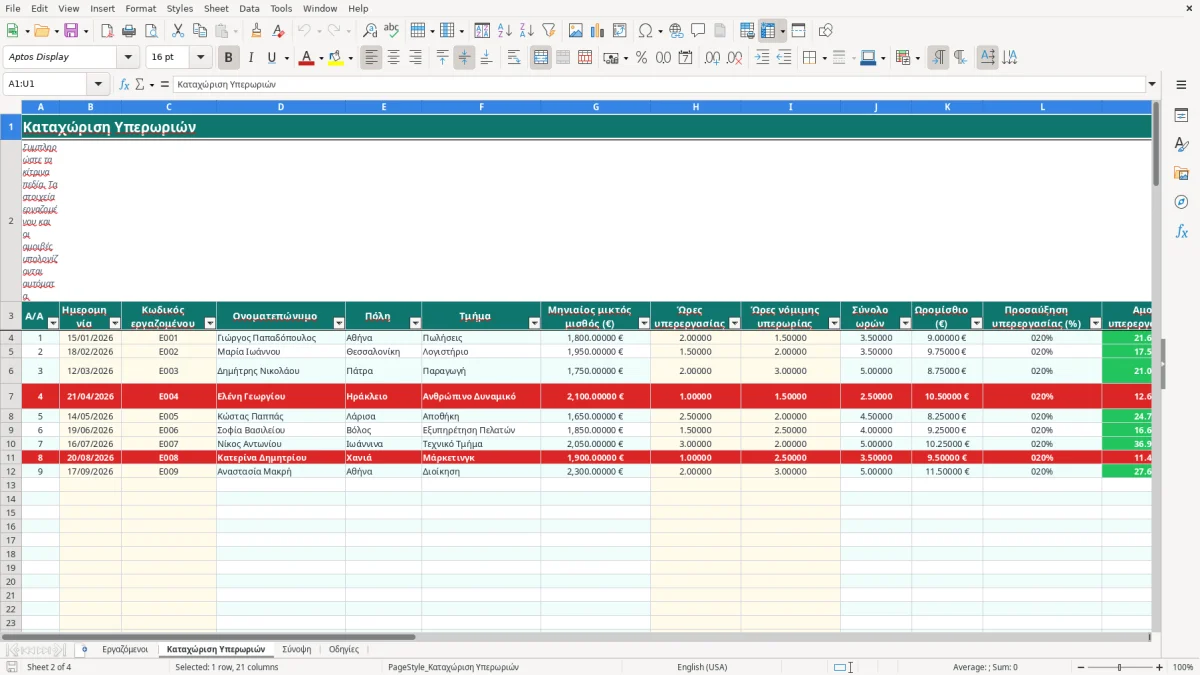Screen dimensions: 1200x675
Task: Open the Data menu
Action: coord(249,8)
